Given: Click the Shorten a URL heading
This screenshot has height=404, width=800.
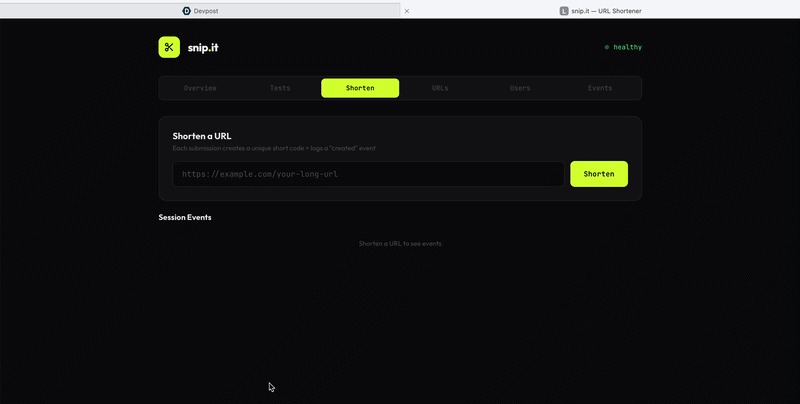Looking at the screenshot, I should pyautogui.click(x=202, y=136).
